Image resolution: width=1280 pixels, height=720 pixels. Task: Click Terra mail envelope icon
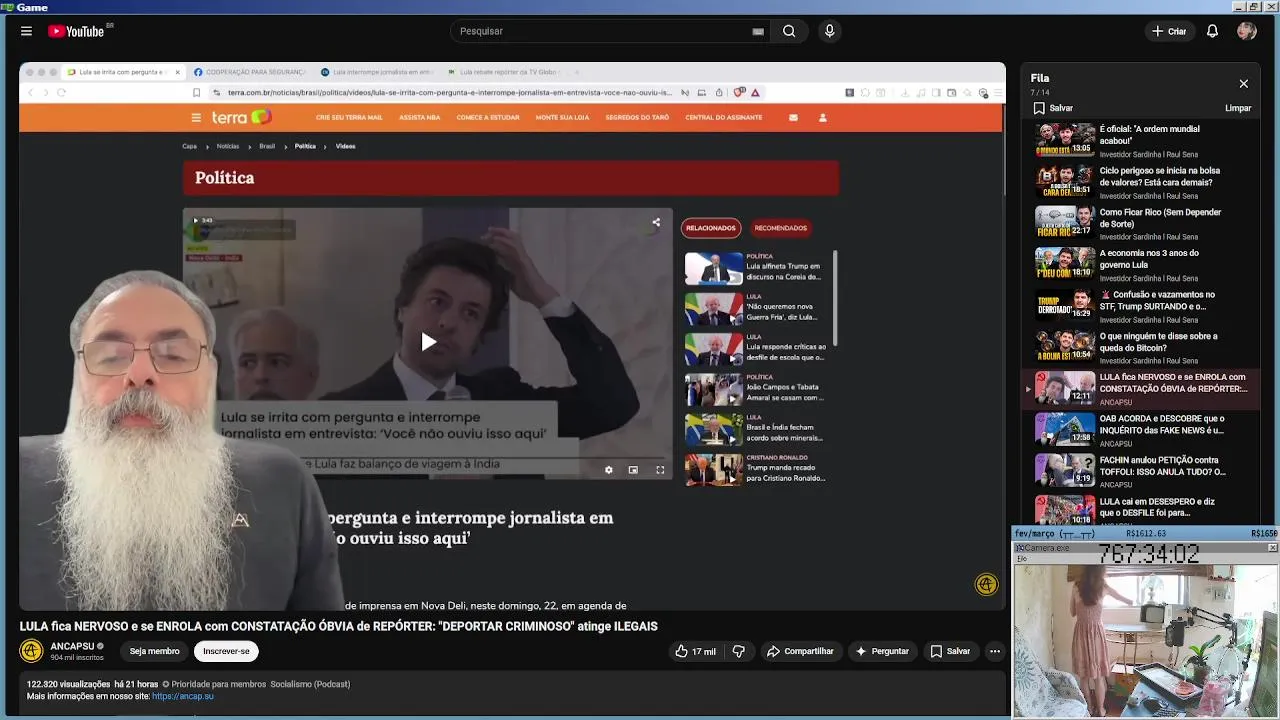[x=793, y=117]
